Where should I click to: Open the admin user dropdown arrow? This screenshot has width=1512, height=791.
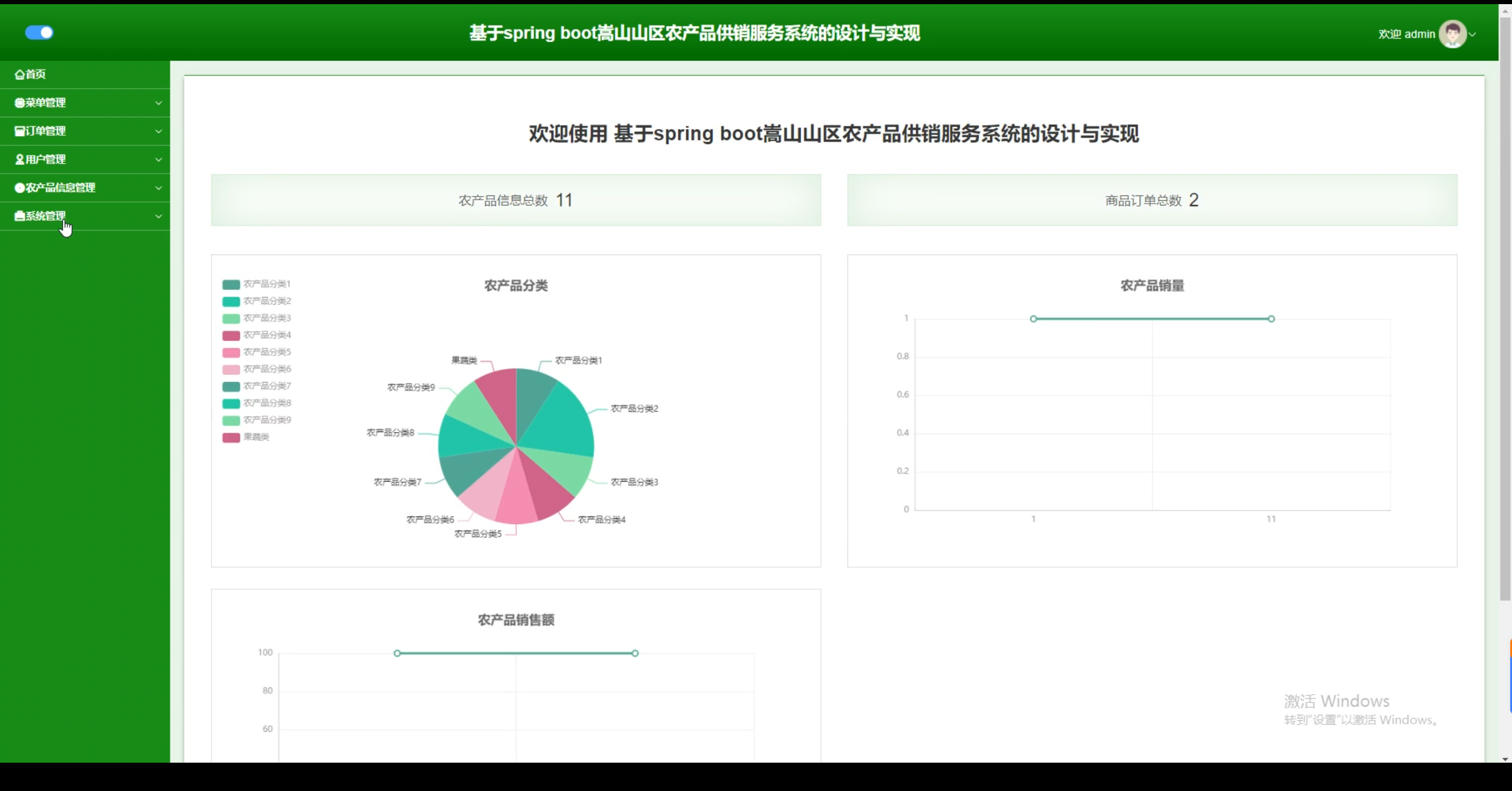[x=1472, y=34]
